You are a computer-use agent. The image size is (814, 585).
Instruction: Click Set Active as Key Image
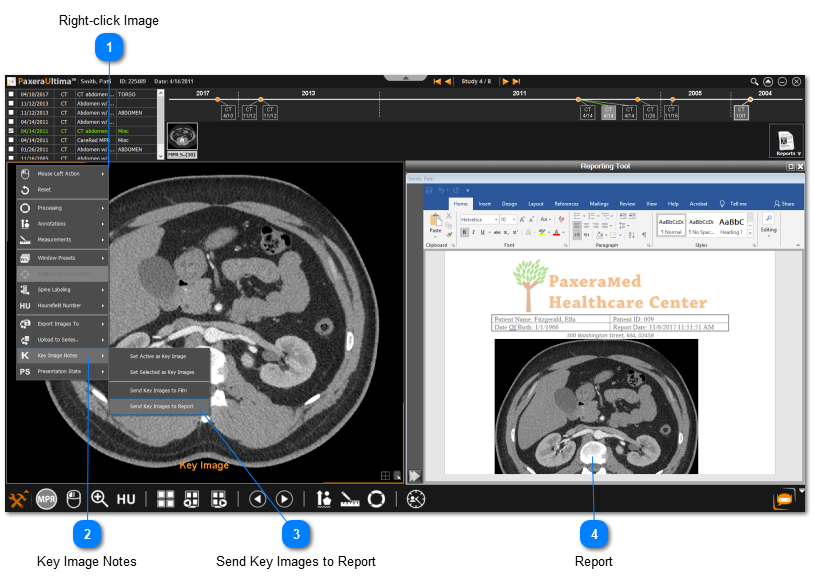point(158,356)
